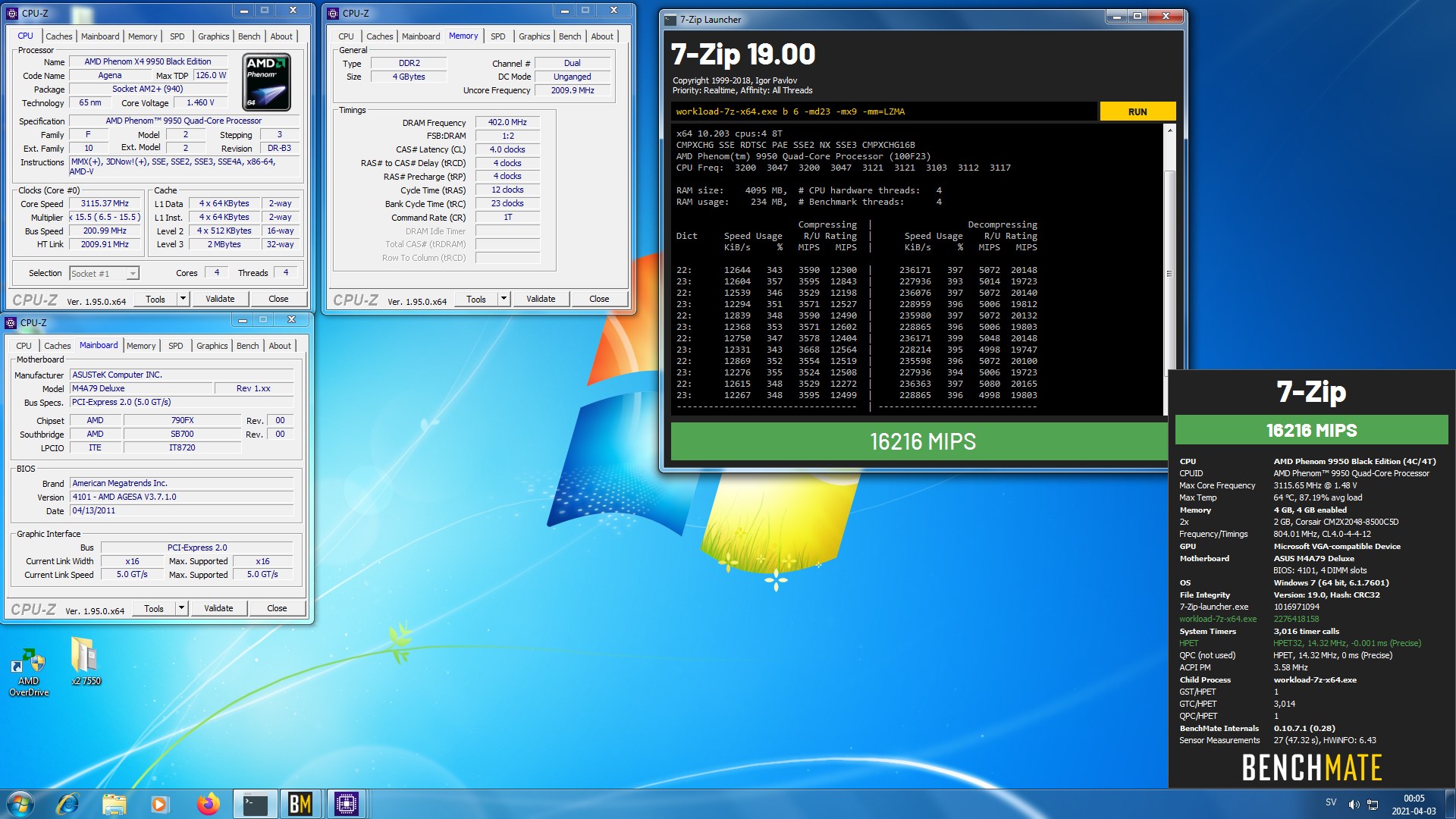Click the 7-Zip Launcher title bar icon

coord(670,20)
